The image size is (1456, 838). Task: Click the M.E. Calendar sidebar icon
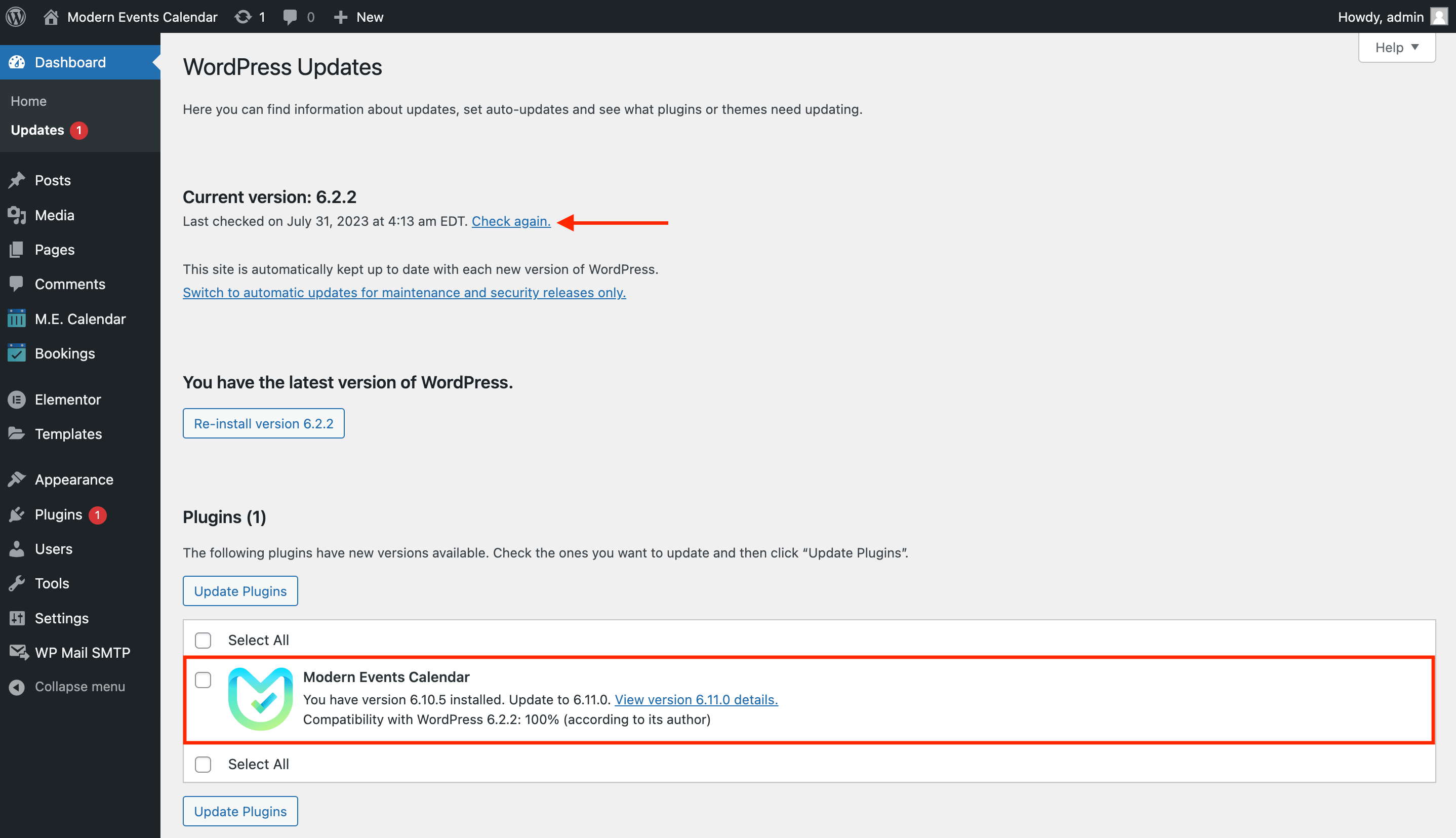click(x=17, y=319)
